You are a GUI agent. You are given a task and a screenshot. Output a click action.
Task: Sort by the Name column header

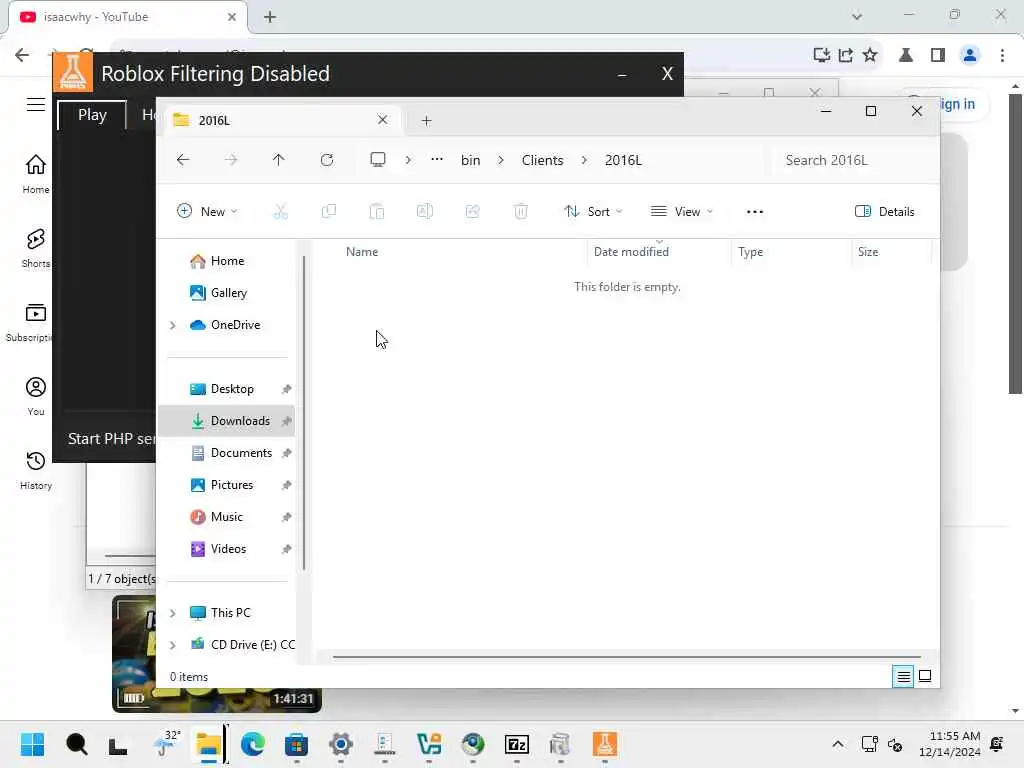(362, 252)
